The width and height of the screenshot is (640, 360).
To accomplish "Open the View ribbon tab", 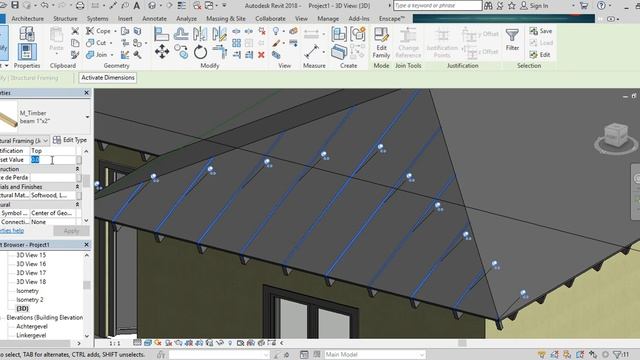I will [x=301, y=19].
